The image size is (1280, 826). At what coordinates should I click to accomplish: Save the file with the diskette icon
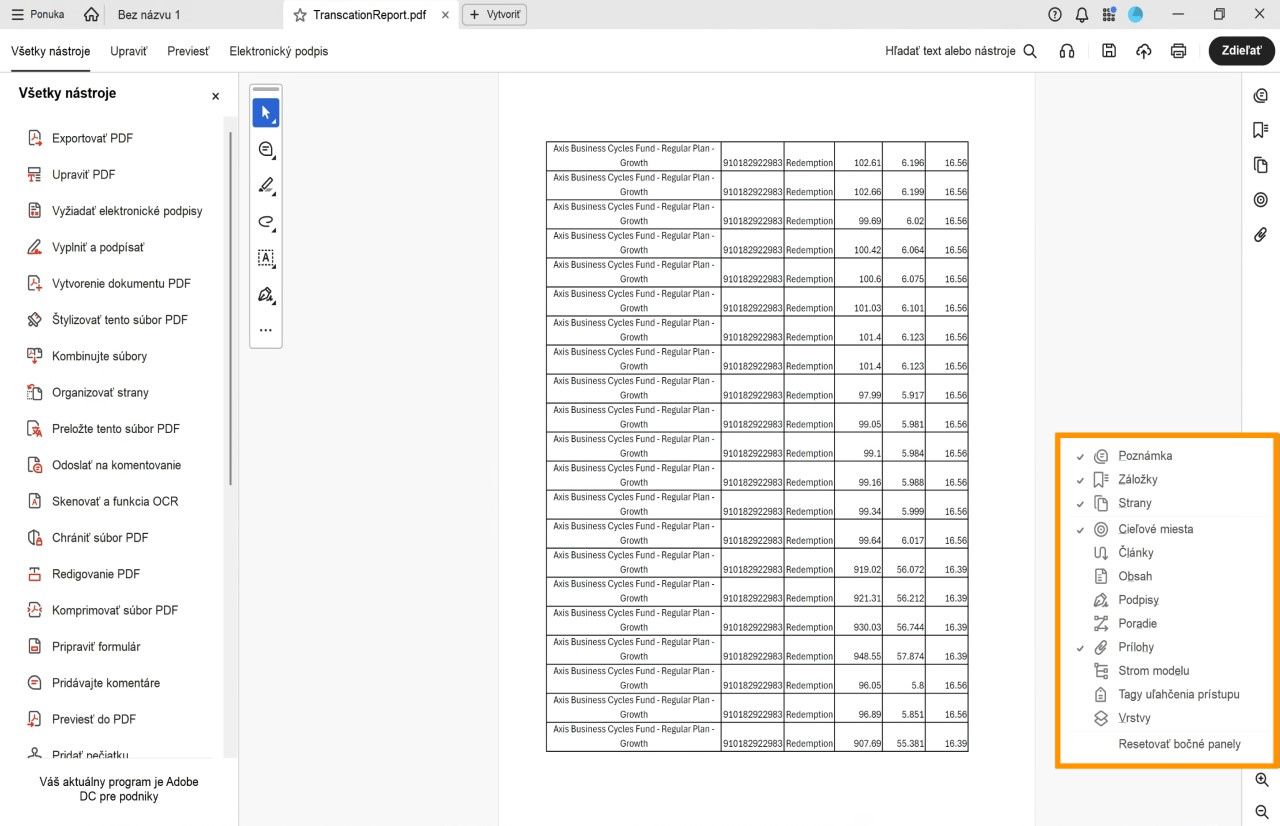[x=1108, y=51]
